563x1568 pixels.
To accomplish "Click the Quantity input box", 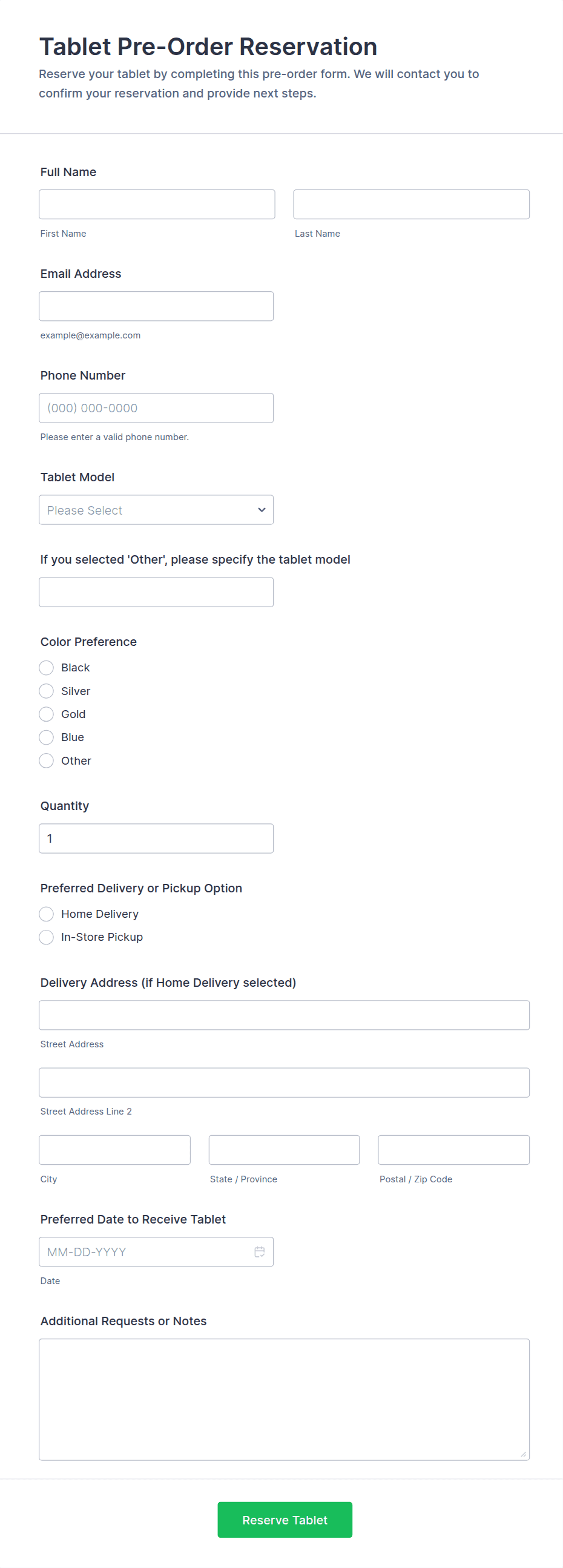I will pos(156,838).
